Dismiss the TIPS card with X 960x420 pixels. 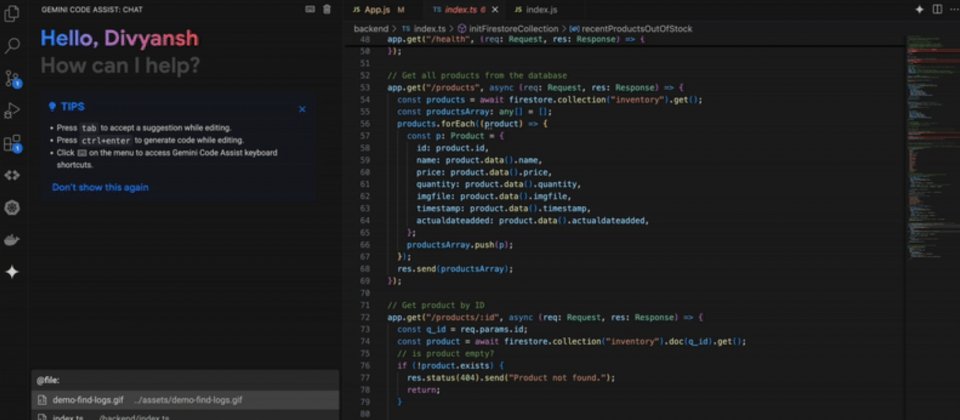point(302,109)
